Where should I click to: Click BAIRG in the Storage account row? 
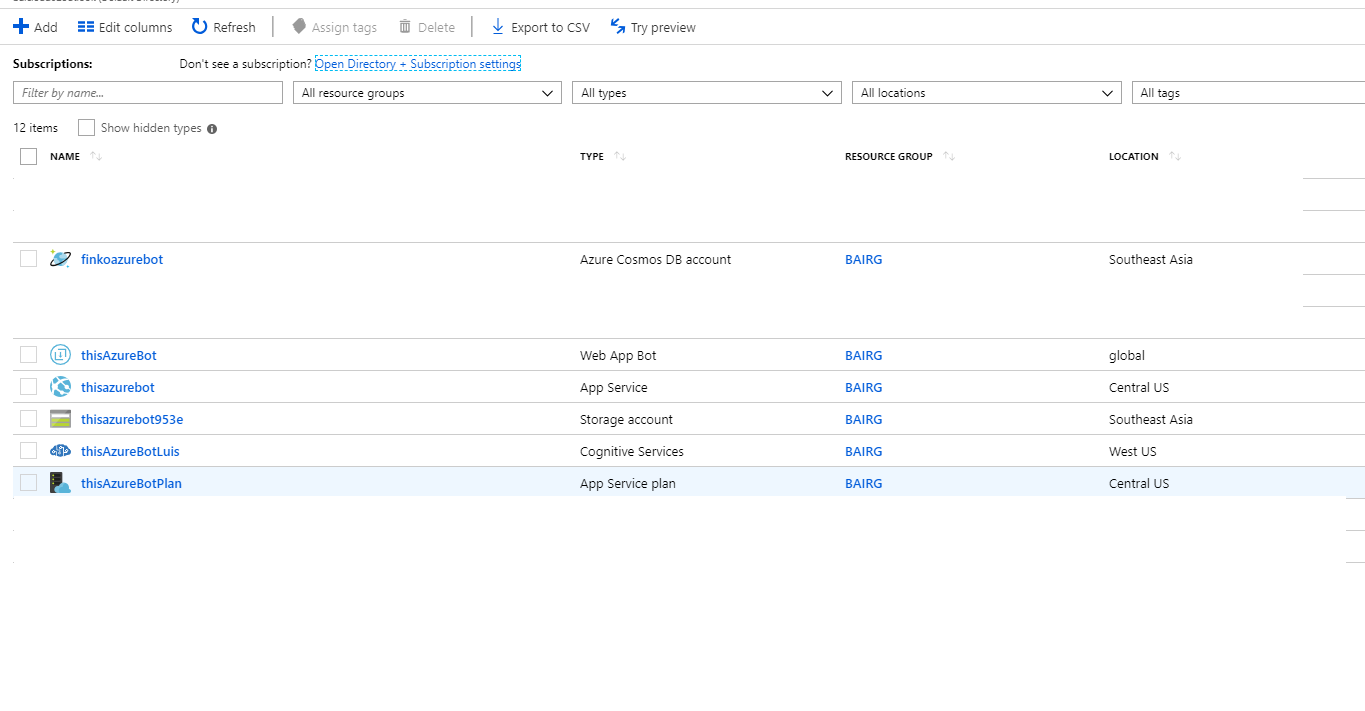coord(864,419)
